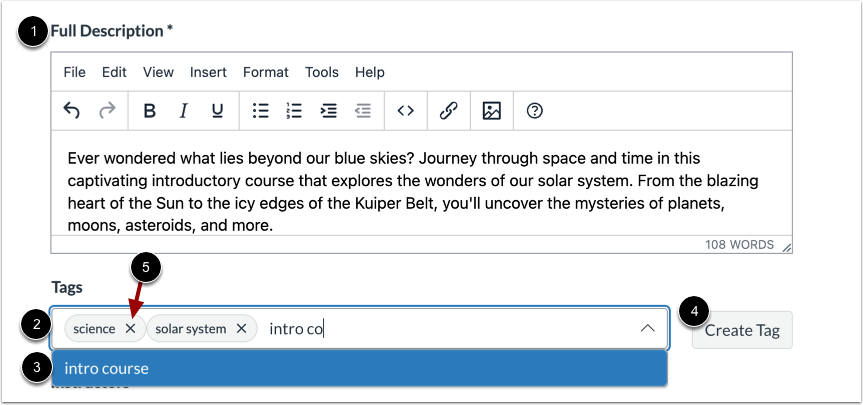Open the editor help question mark icon
This screenshot has height=405, width=863.
pyautogui.click(x=534, y=111)
